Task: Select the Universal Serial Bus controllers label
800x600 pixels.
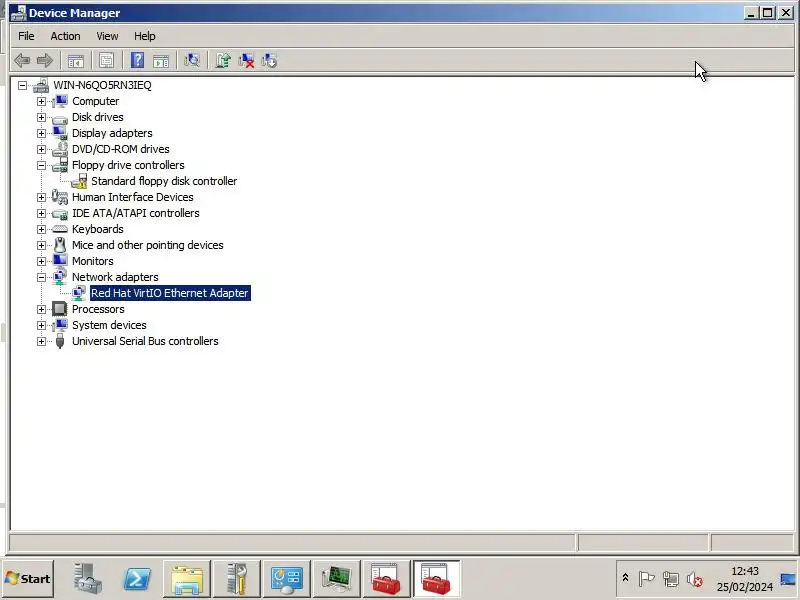Action: tap(145, 341)
